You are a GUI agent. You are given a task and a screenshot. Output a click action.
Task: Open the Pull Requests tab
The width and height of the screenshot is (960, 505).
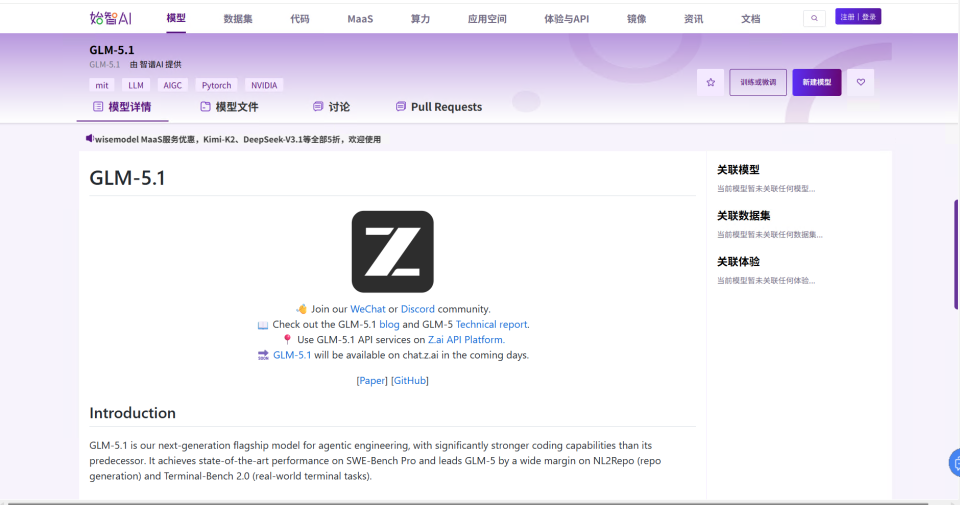(x=439, y=107)
